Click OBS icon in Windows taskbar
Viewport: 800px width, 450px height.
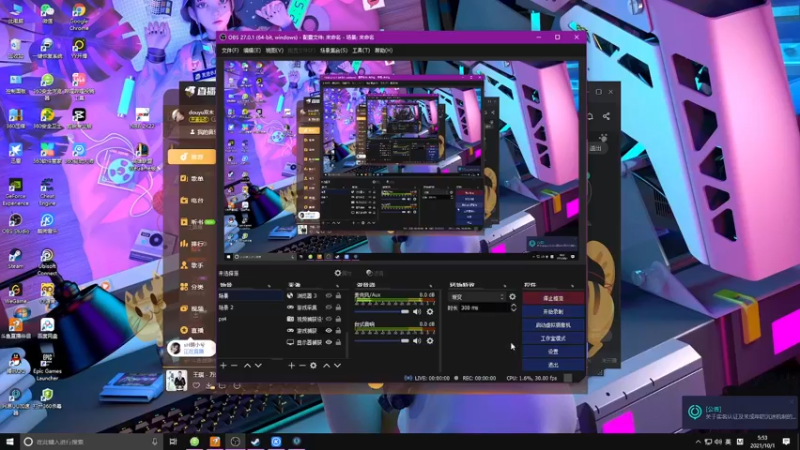[235, 441]
